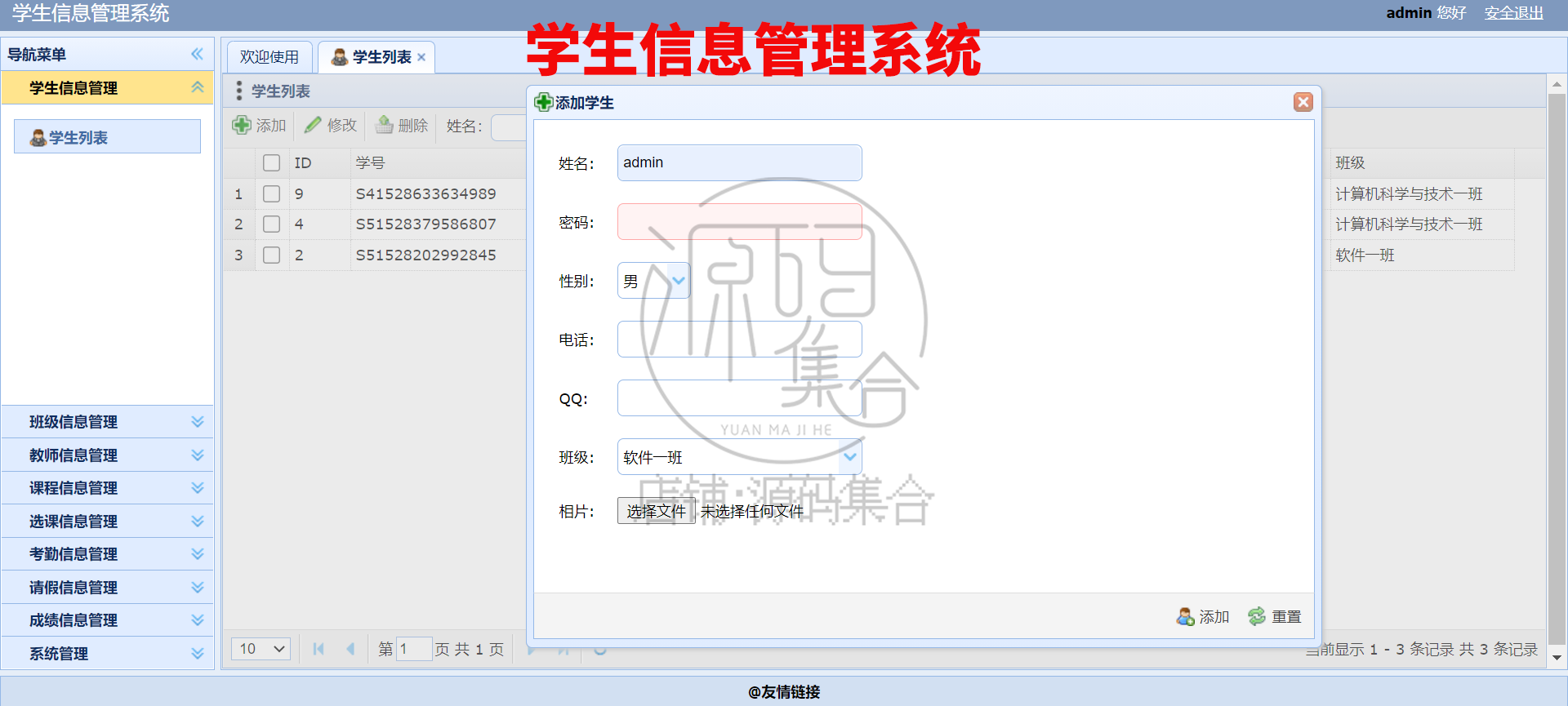Viewport: 1568px width, 706px height.
Task: Click the page number input field
Action: click(414, 649)
